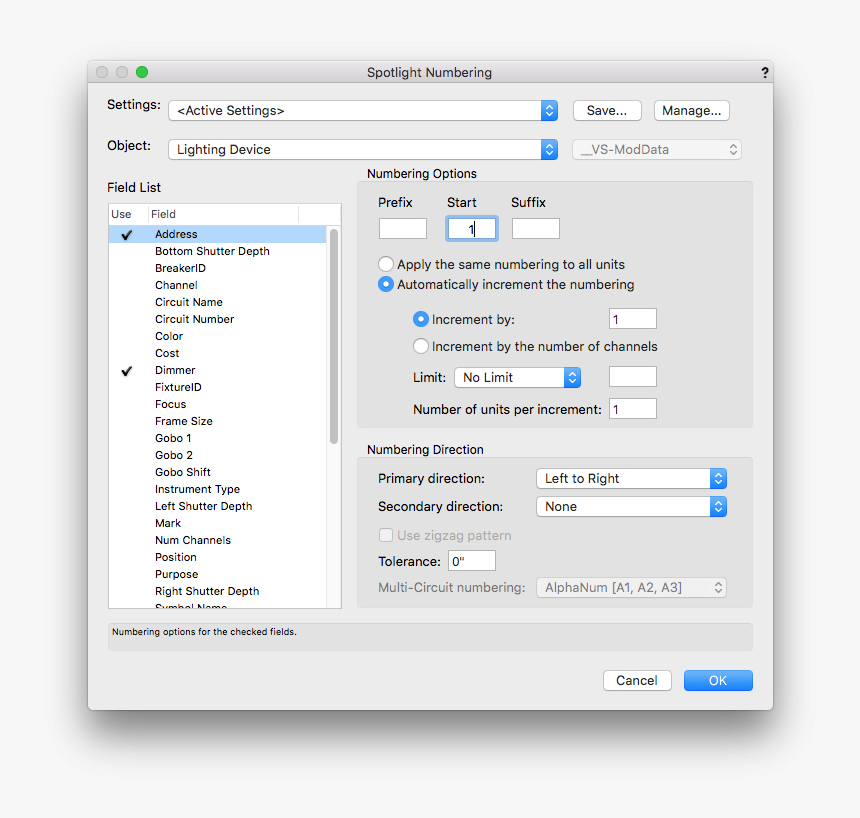
Task: Click the Save... button
Action: (607, 110)
